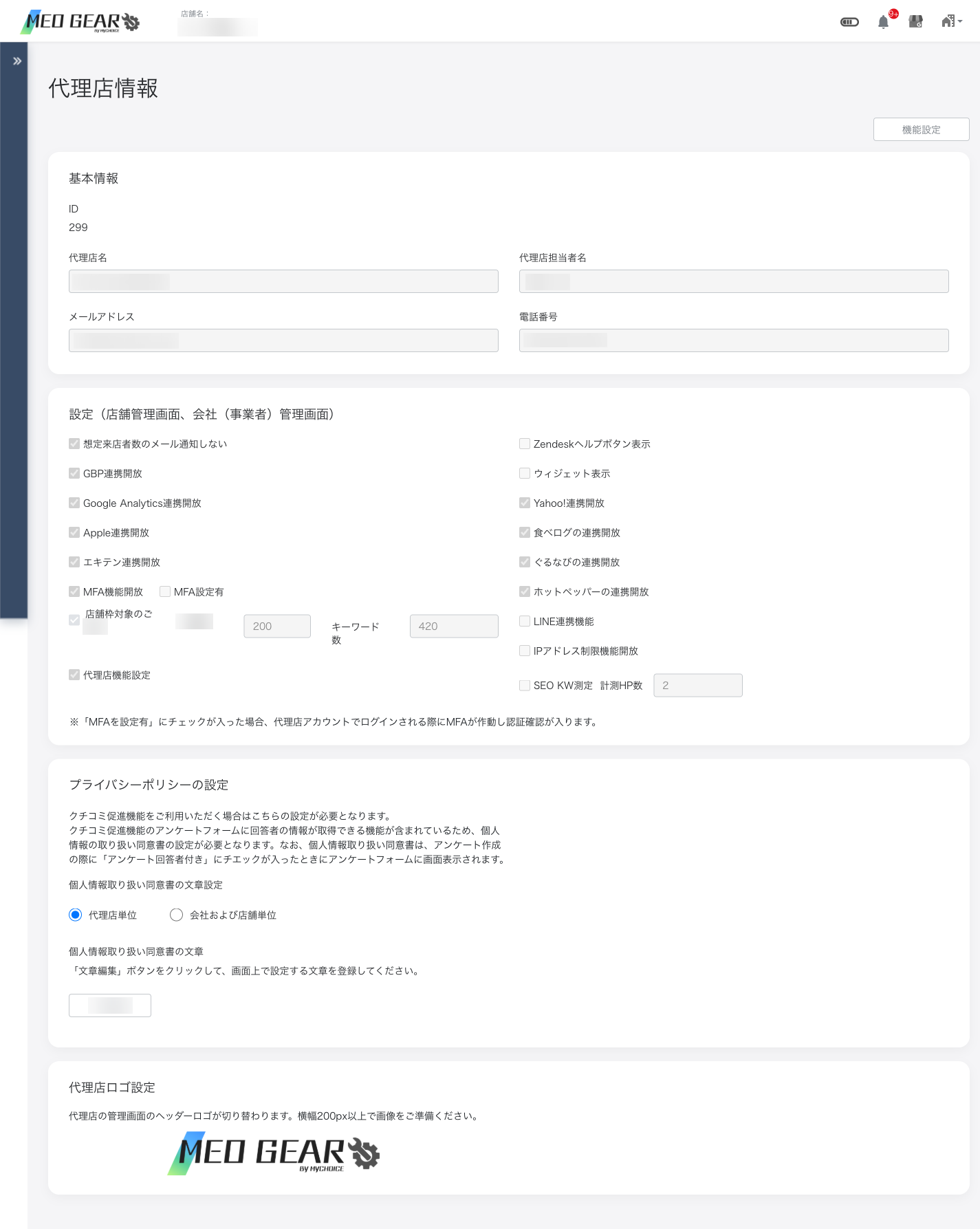Screen dimensions: 980x1229
Task: Enable the LINE連携機能 checkbox
Action: [x=525, y=621]
